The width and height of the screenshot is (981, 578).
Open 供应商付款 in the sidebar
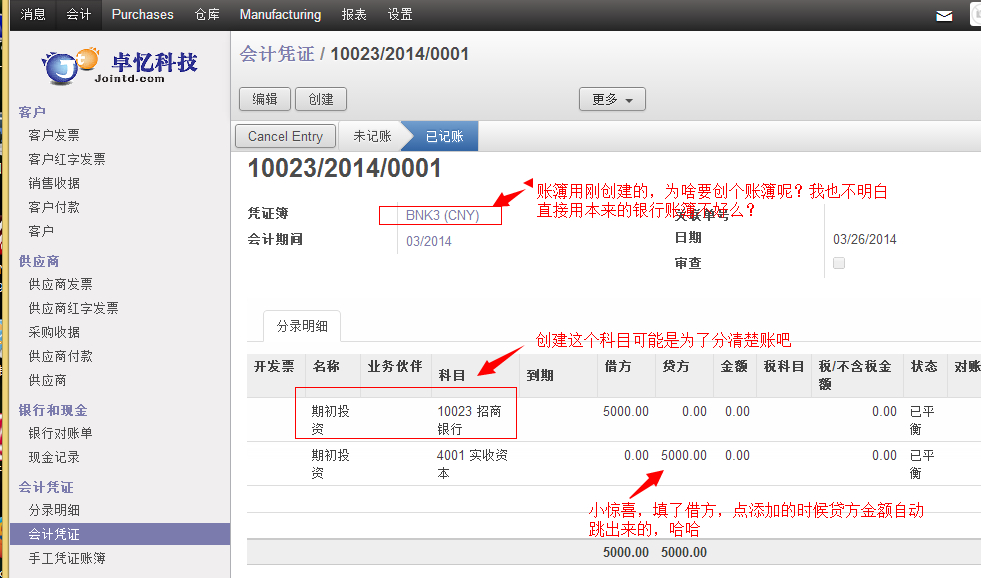click(x=60, y=356)
